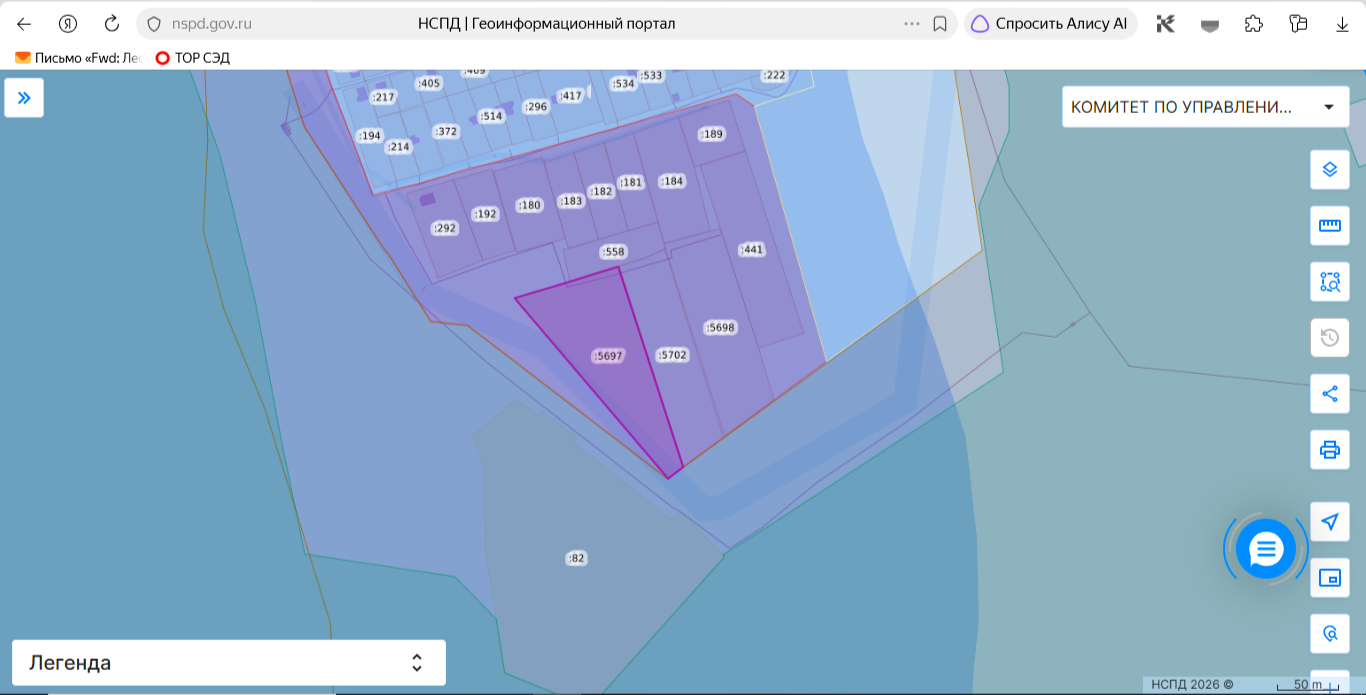Select parcel label :5698

(x=720, y=327)
